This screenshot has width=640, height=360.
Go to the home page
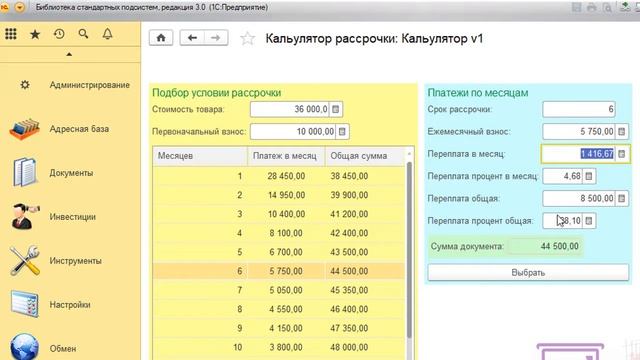click(x=161, y=38)
